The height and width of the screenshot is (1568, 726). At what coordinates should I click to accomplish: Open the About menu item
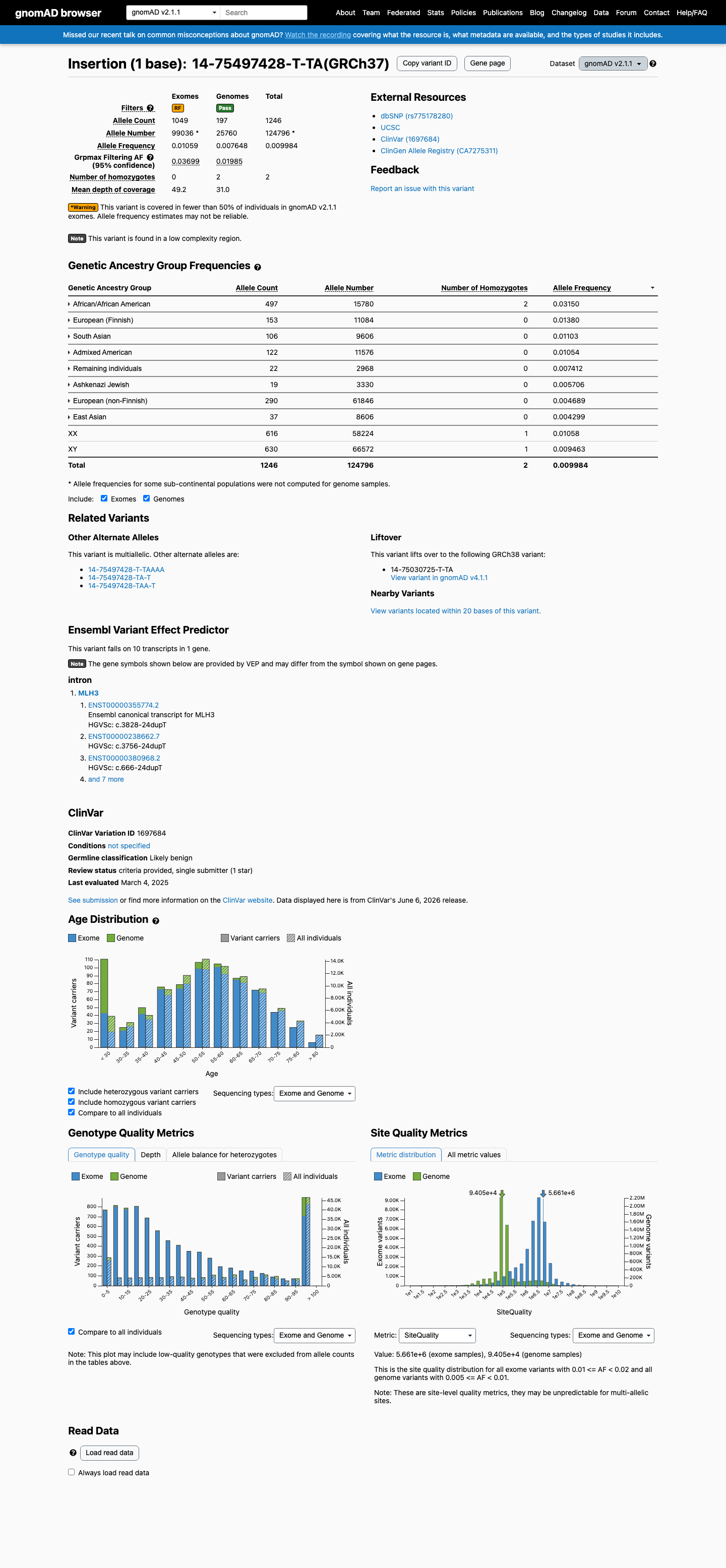pos(345,13)
